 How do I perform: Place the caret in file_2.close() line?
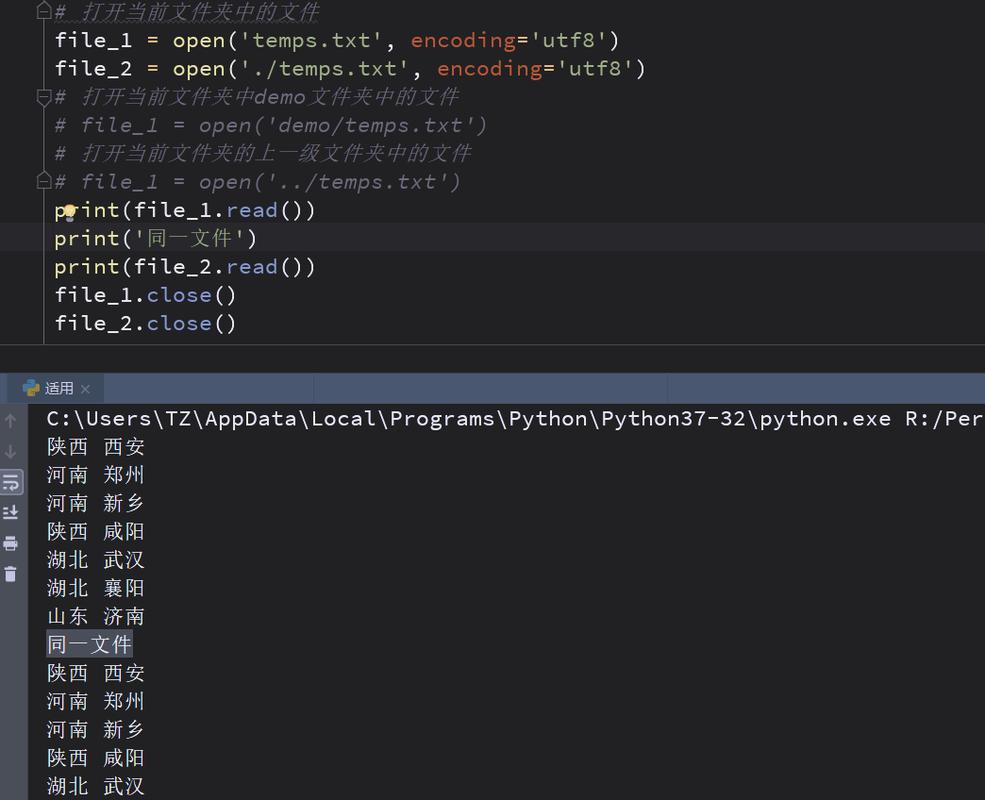click(146, 322)
